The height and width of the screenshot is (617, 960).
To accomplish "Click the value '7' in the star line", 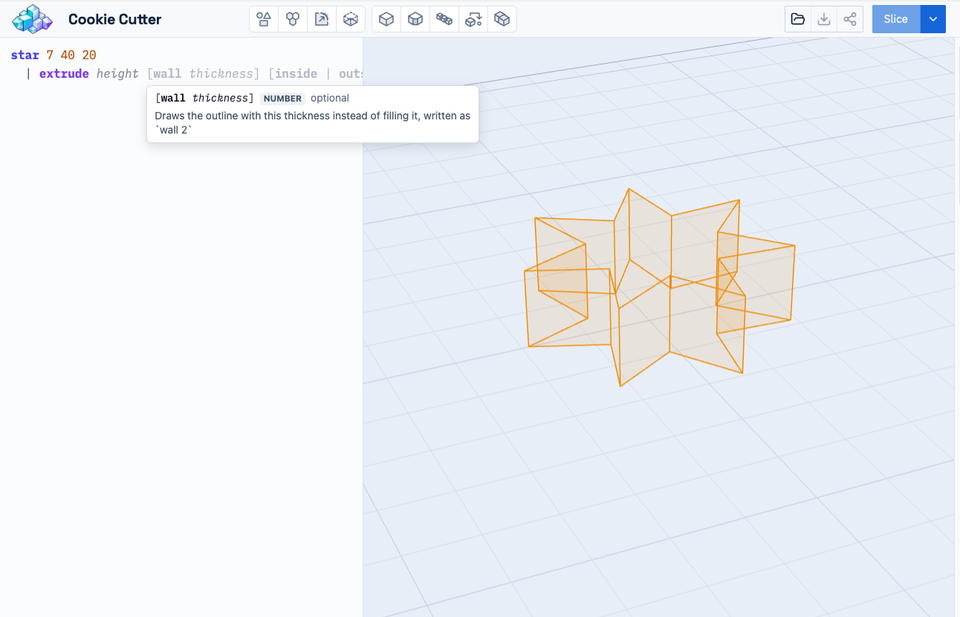I will coord(50,55).
